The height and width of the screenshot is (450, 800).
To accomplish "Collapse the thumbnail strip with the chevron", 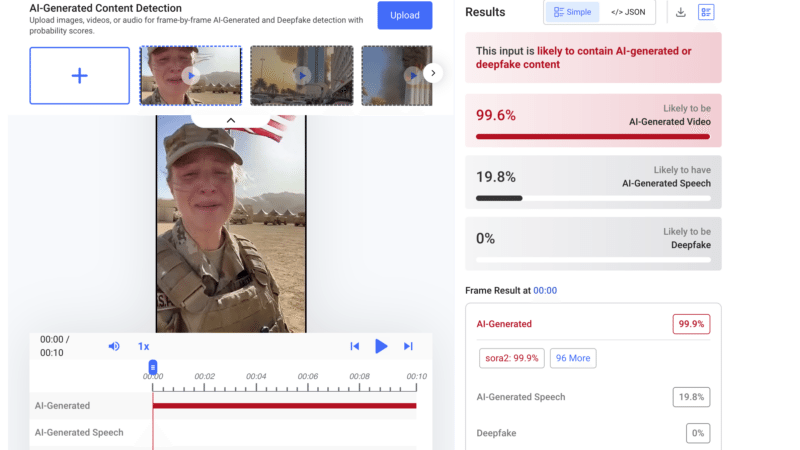I will [x=230, y=120].
